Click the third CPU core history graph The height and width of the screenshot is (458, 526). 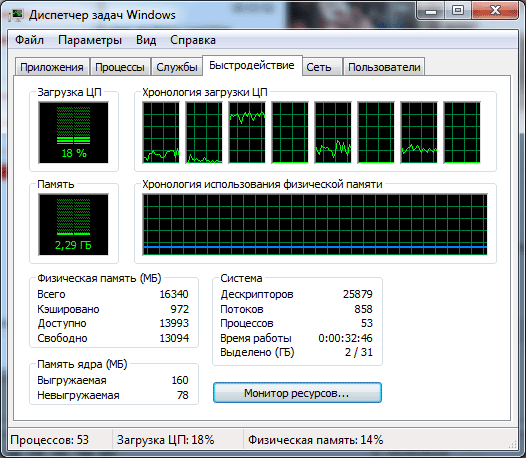point(247,133)
